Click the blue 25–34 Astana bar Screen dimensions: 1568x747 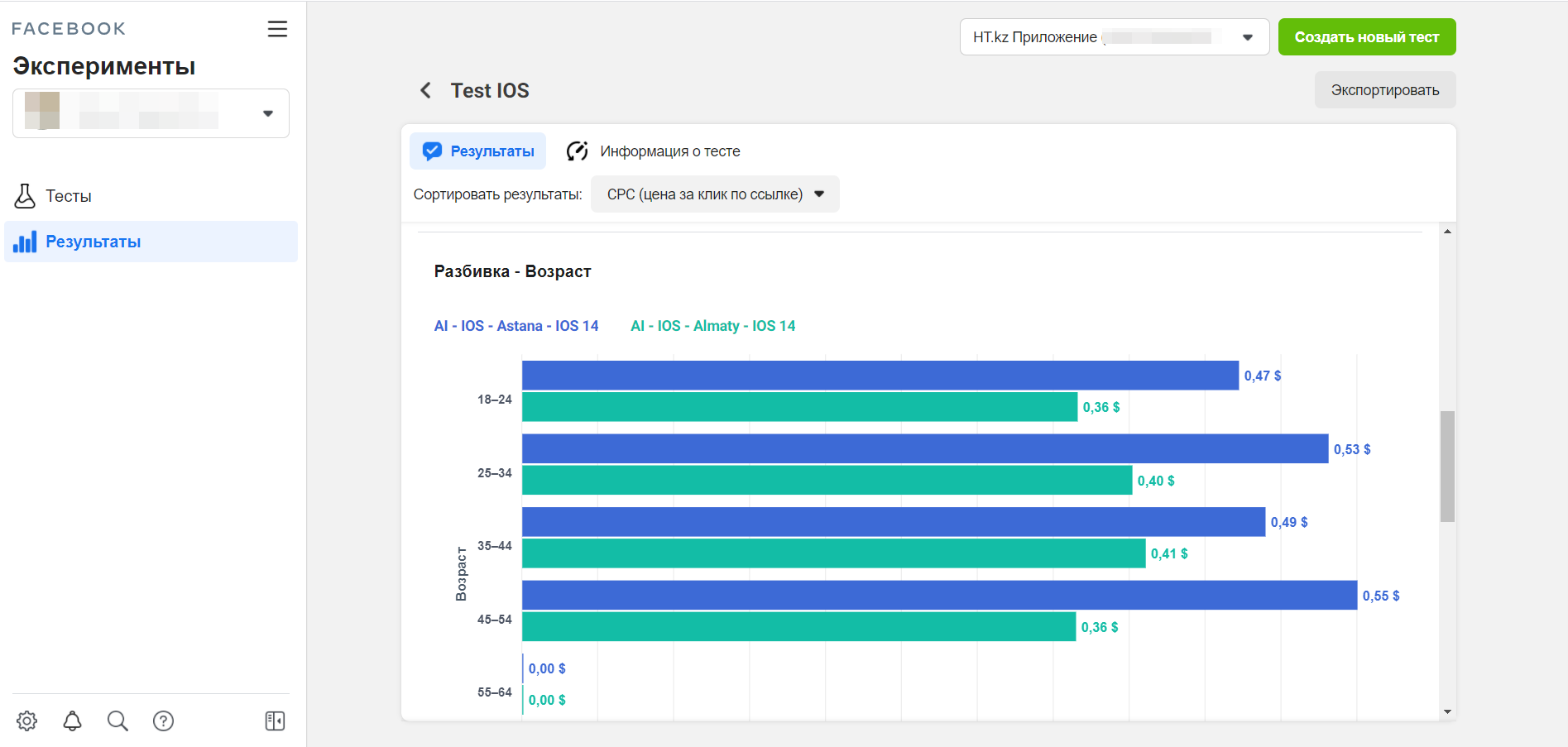point(924,448)
